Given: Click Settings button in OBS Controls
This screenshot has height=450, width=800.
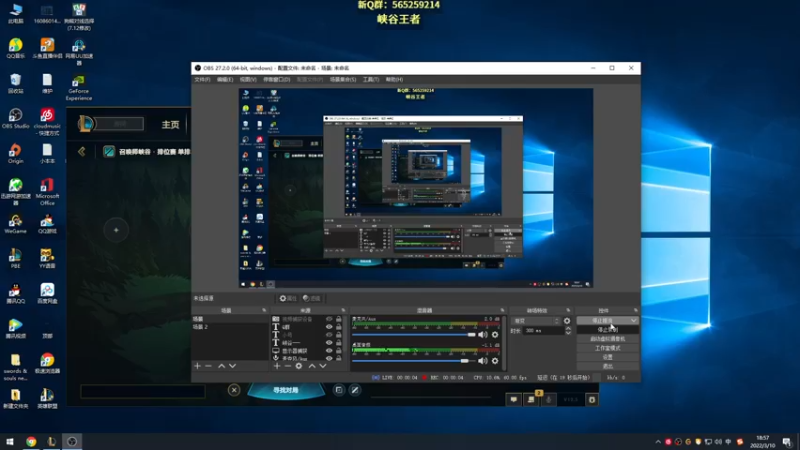Looking at the screenshot, I should pyautogui.click(x=607, y=357).
